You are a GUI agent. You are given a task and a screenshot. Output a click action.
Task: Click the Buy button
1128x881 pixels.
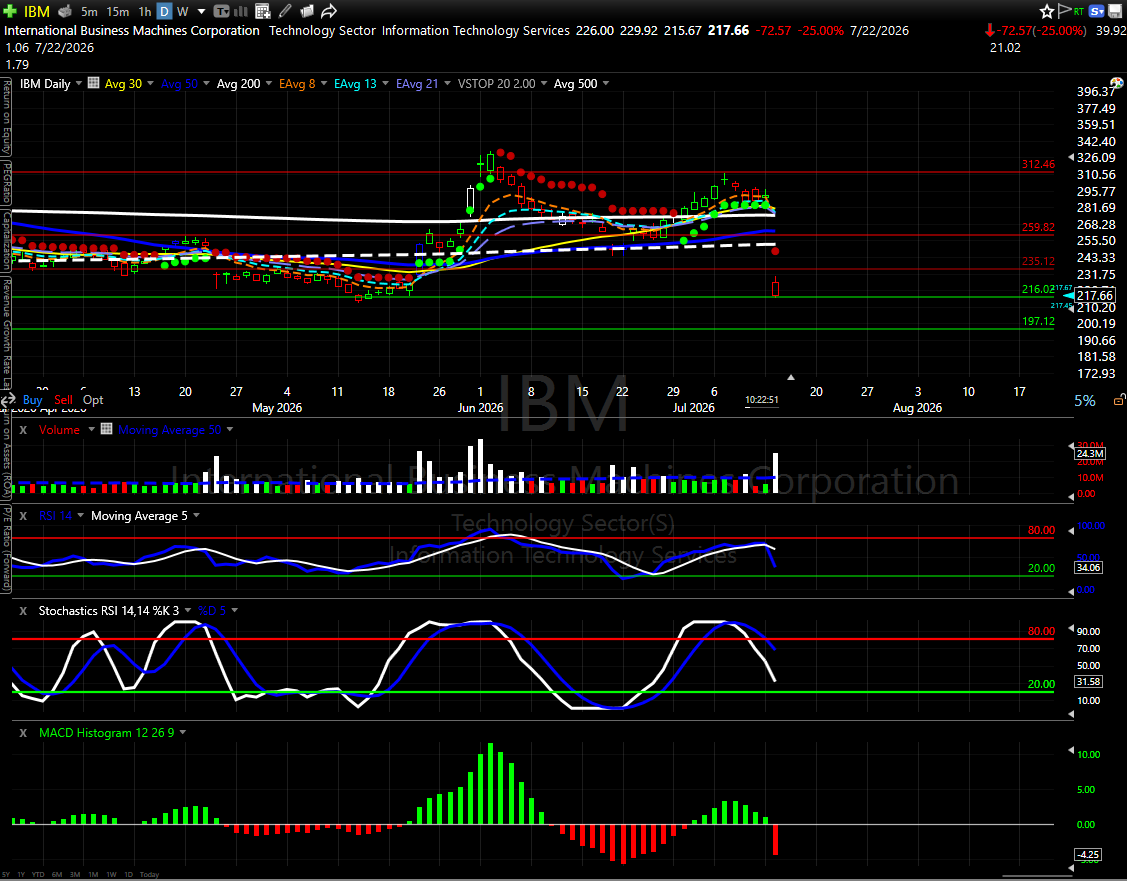click(32, 400)
